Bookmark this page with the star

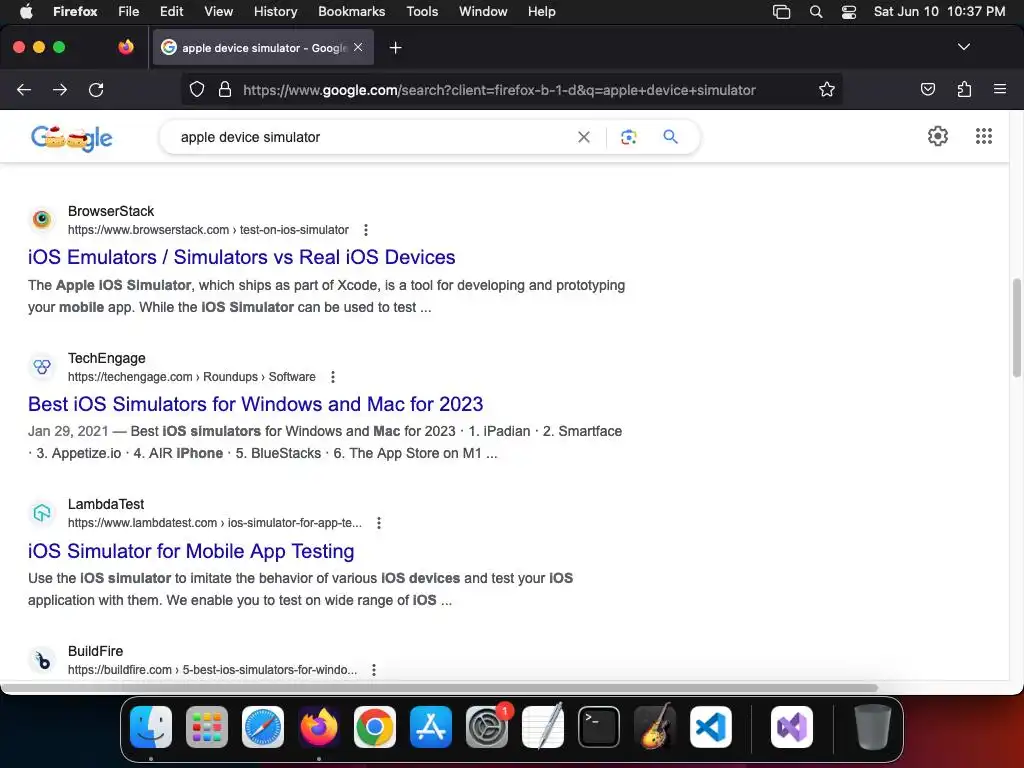827,89
